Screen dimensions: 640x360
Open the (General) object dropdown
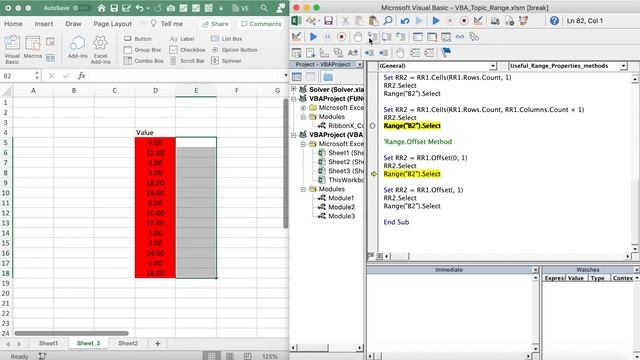pyautogui.click(x=493, y=66)
